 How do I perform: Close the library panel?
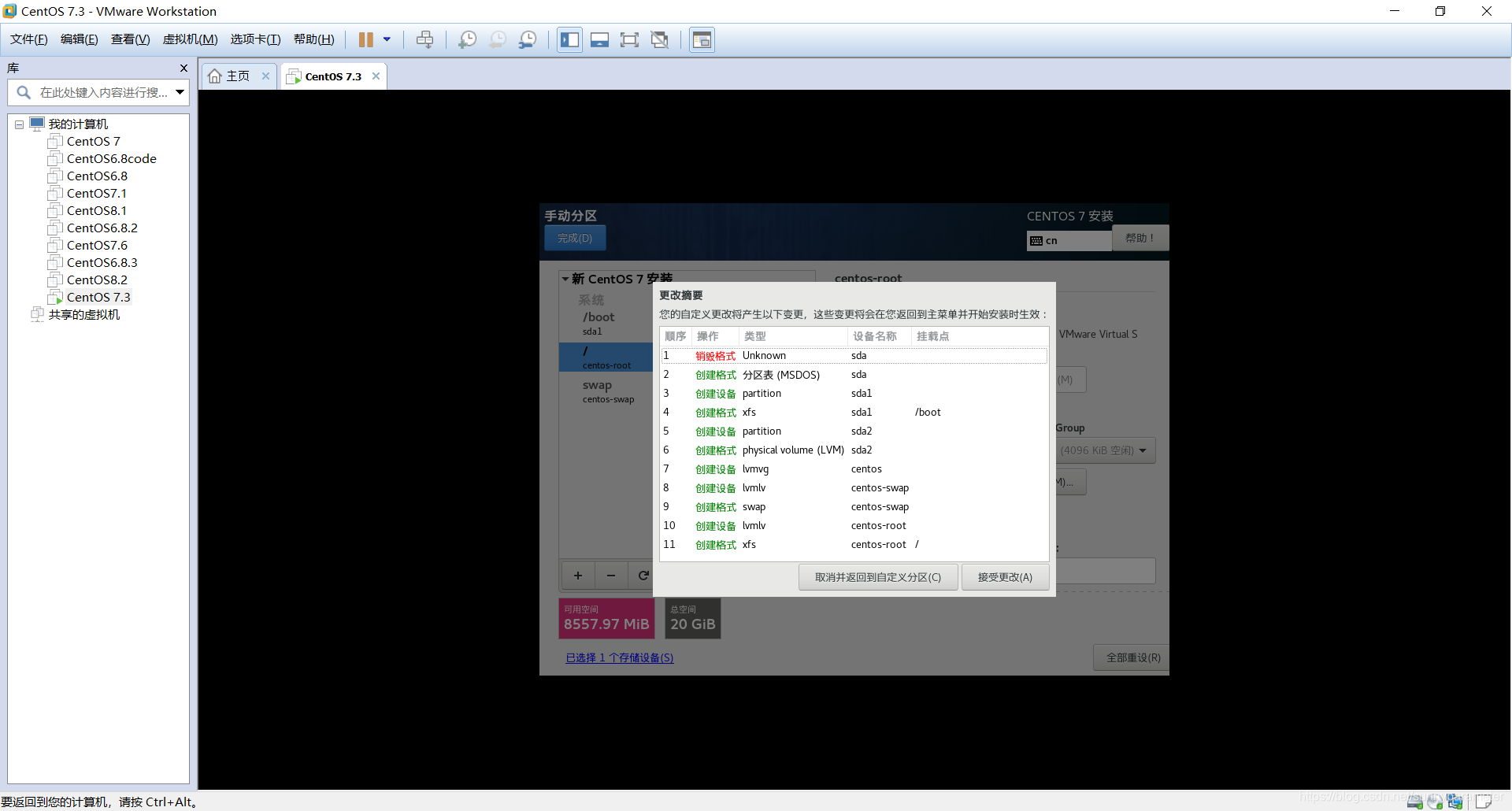pos(183,69)
